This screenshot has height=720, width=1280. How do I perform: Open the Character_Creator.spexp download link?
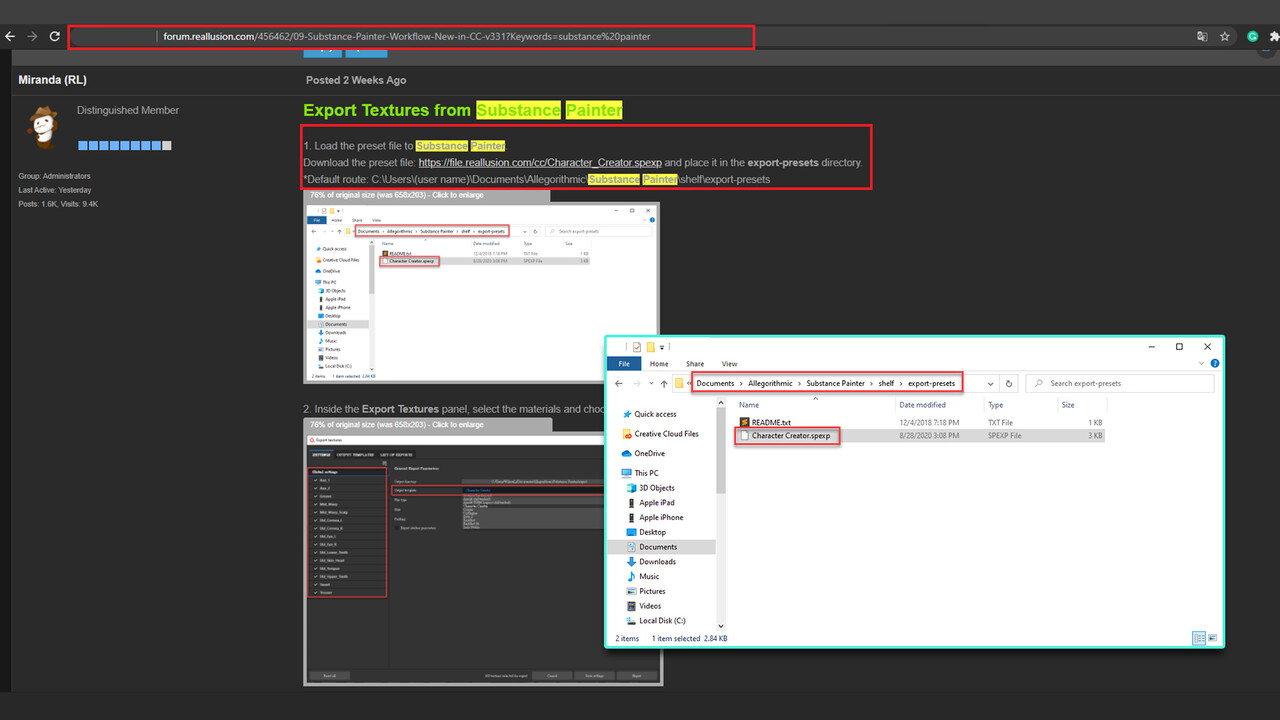pyautogui.click(x=540, y=162)
